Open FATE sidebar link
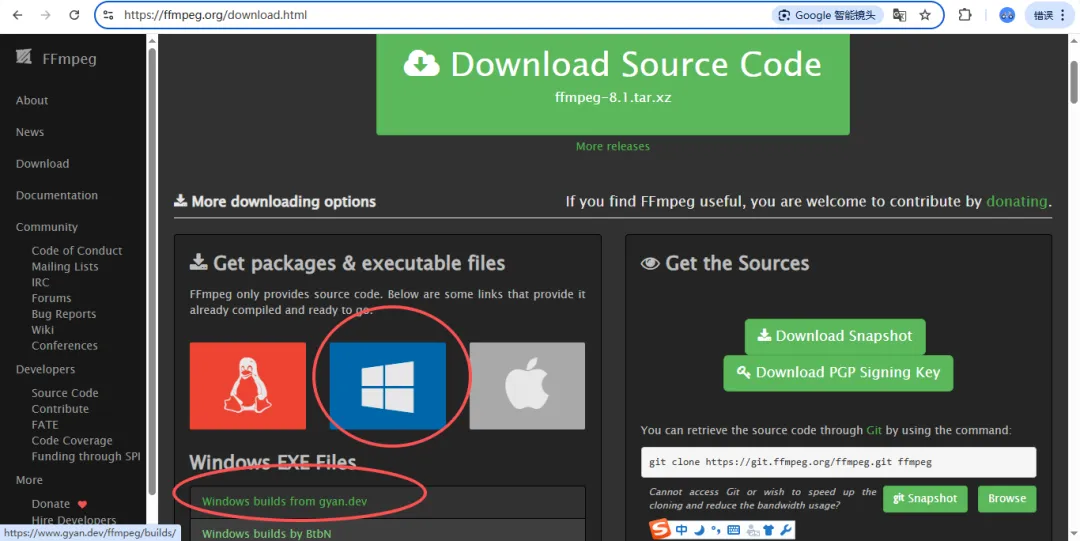Image resolution: width=1080 pixels, height=541 pixels. click(x=45, y=425)
